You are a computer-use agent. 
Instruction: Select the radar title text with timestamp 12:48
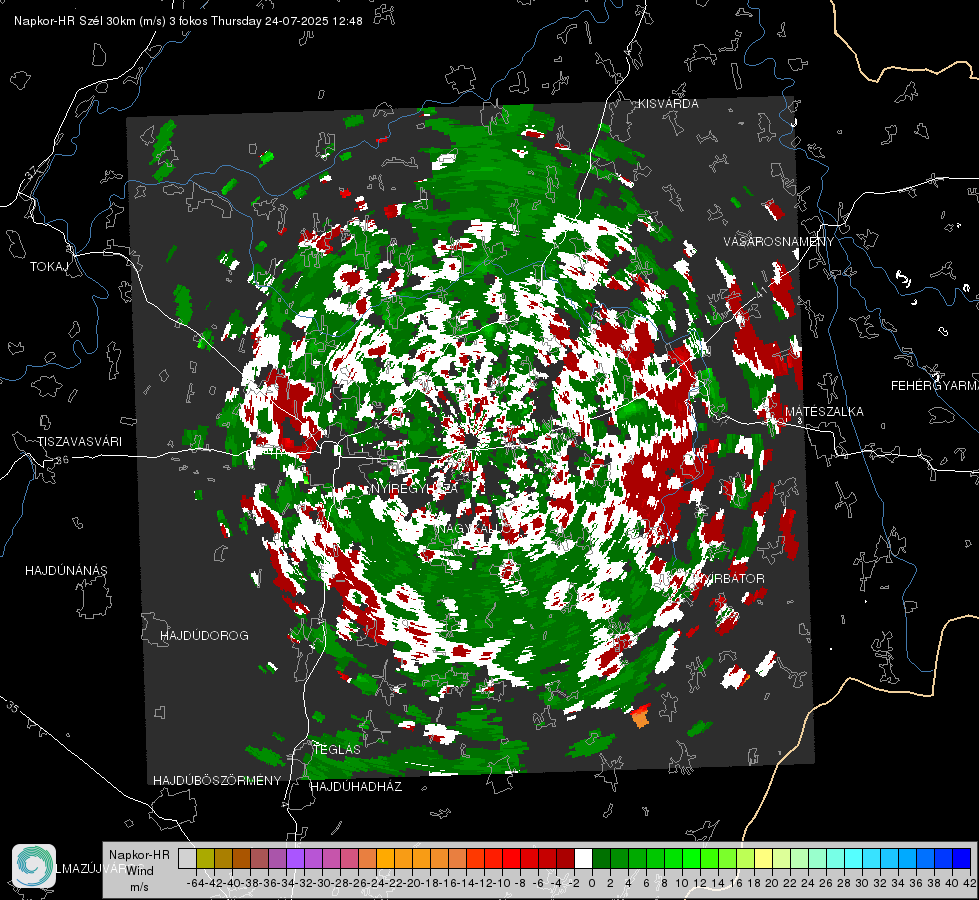188,21
